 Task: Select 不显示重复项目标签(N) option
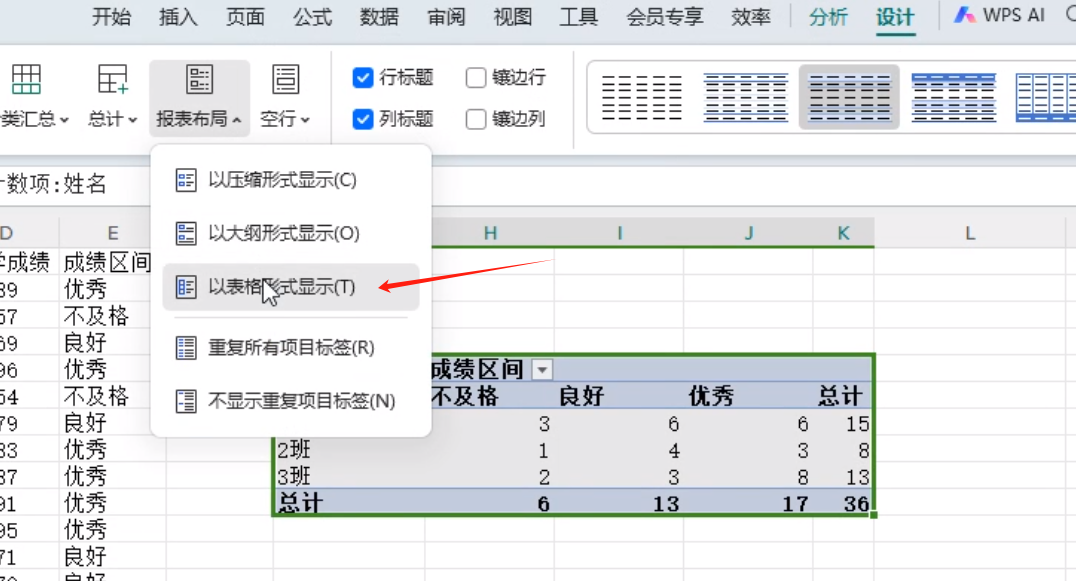point(291,401)
